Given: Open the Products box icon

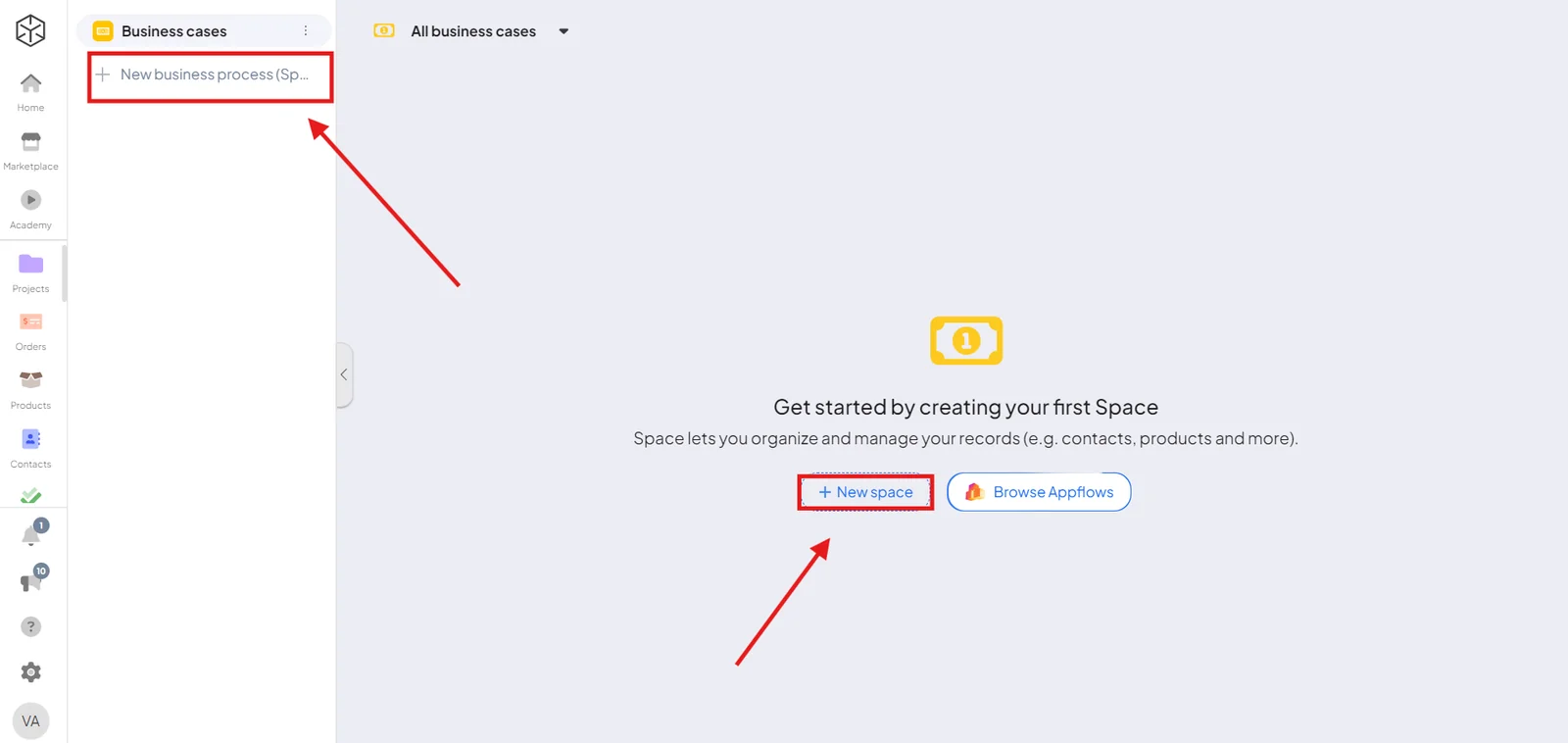Looking at the screenshot, I should pyautogui.click(x=30, y=379).
